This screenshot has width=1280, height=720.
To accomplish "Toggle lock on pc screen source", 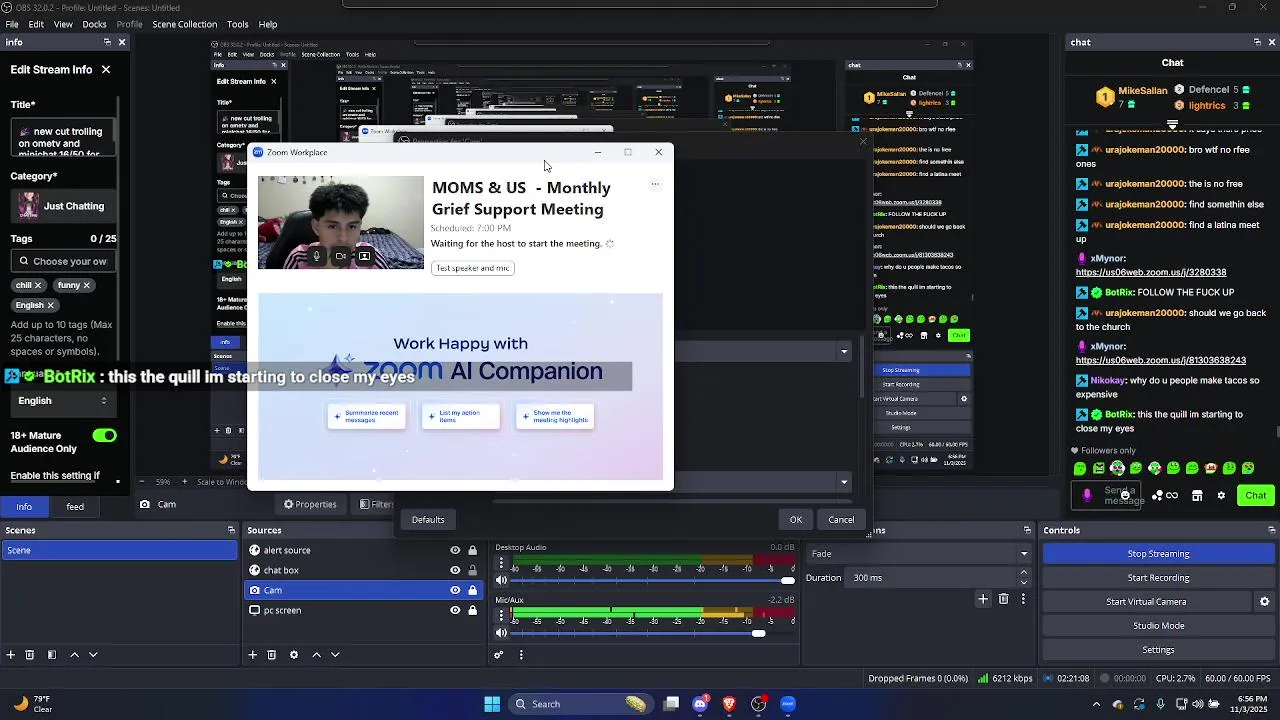I will coord(473,610).
